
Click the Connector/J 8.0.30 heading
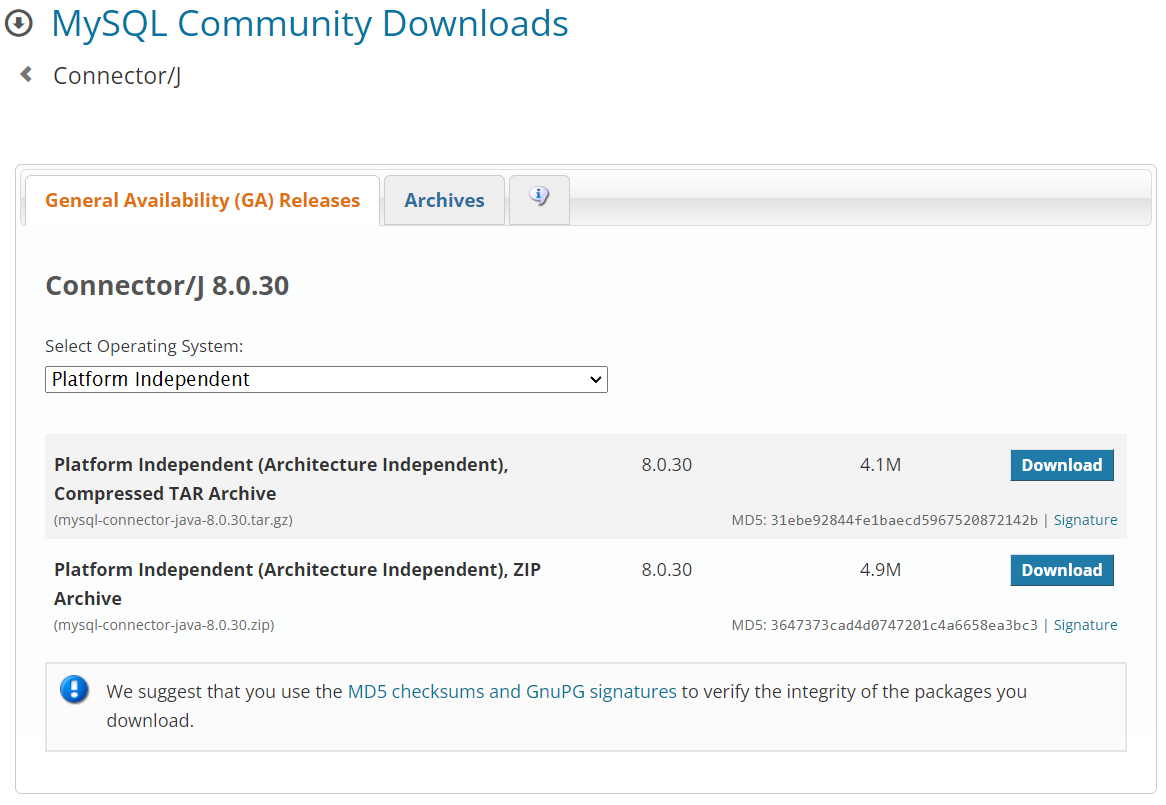167,285
